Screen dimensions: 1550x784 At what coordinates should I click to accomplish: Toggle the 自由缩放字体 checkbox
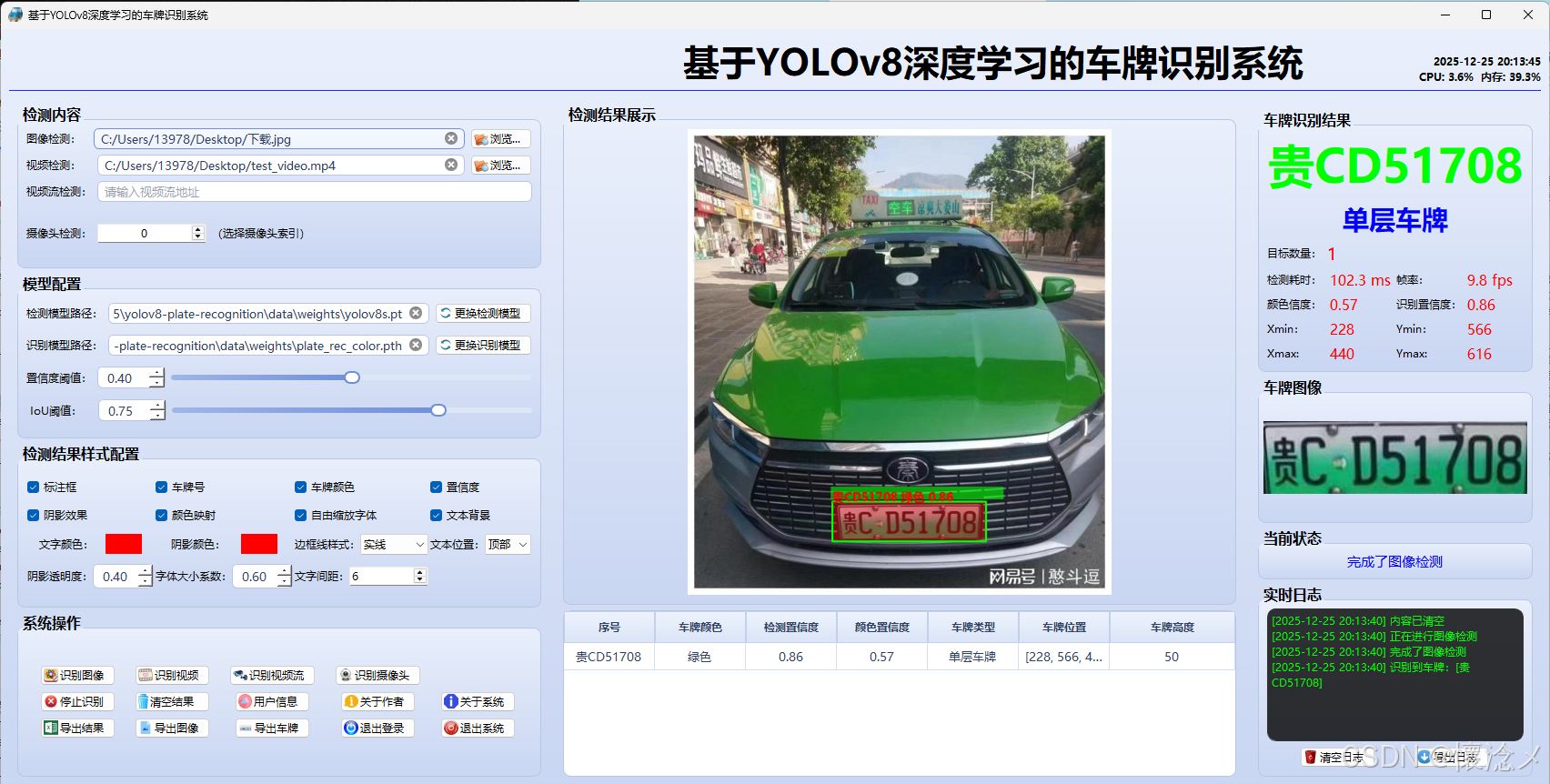300,515
